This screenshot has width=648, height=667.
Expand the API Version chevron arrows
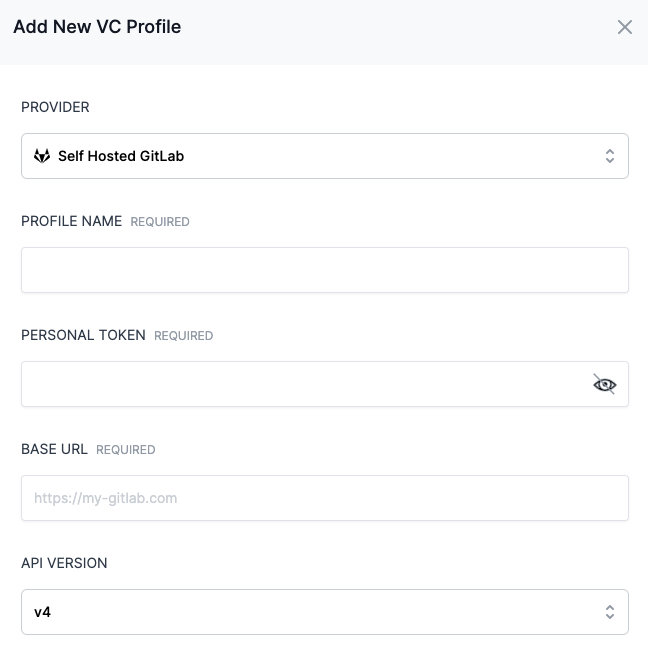[609, 612]
